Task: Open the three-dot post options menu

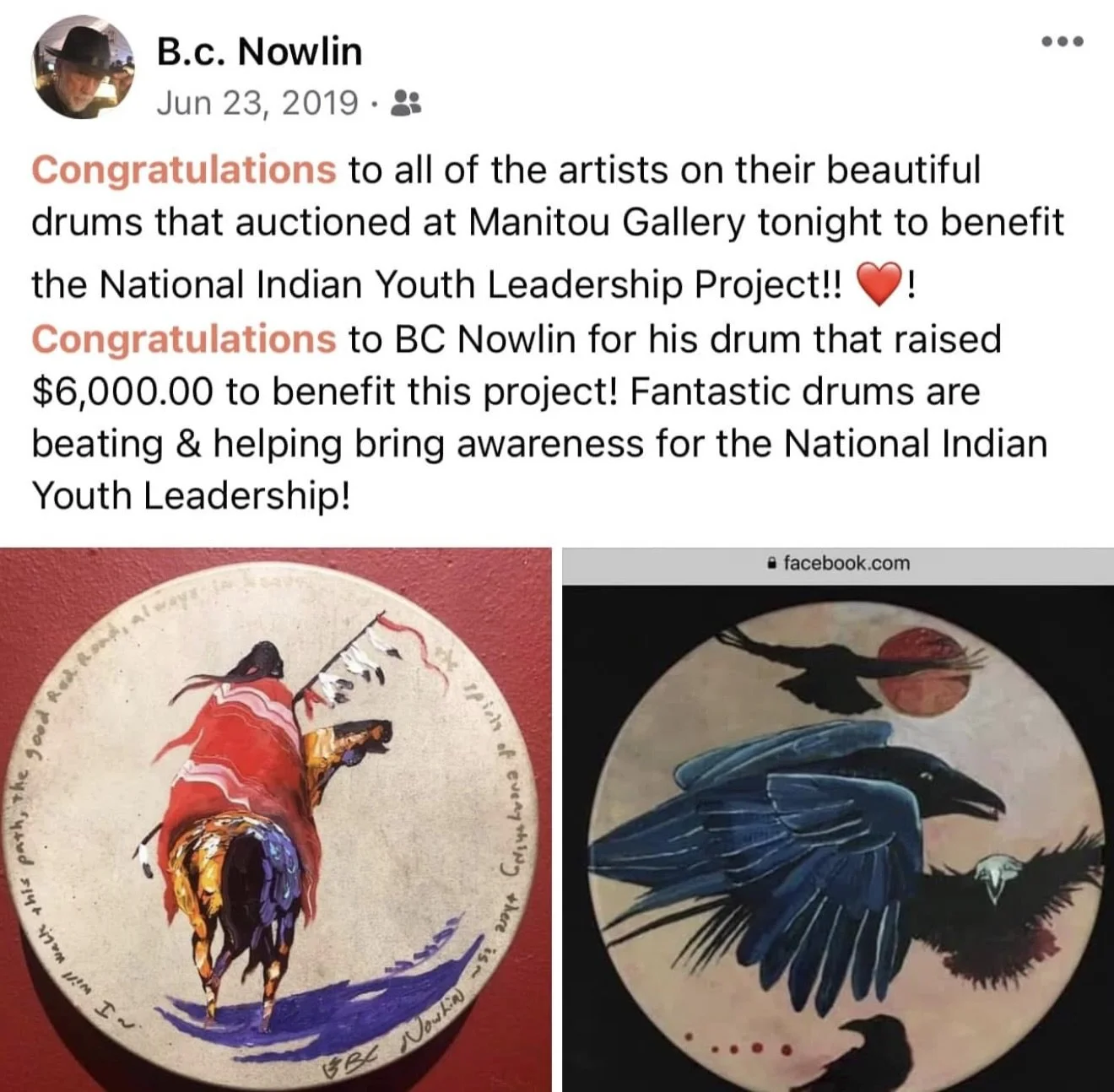Action: pos(1063,41)
